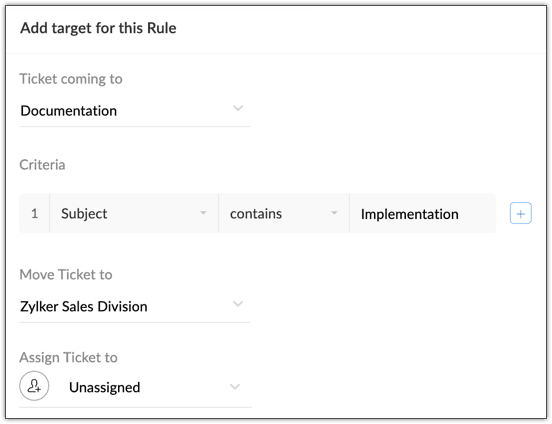Image resolution: width=552 pixels, height=424 pixels.
Task: Open the Zylker Sales Division dropdown
Action: [135, 307]
